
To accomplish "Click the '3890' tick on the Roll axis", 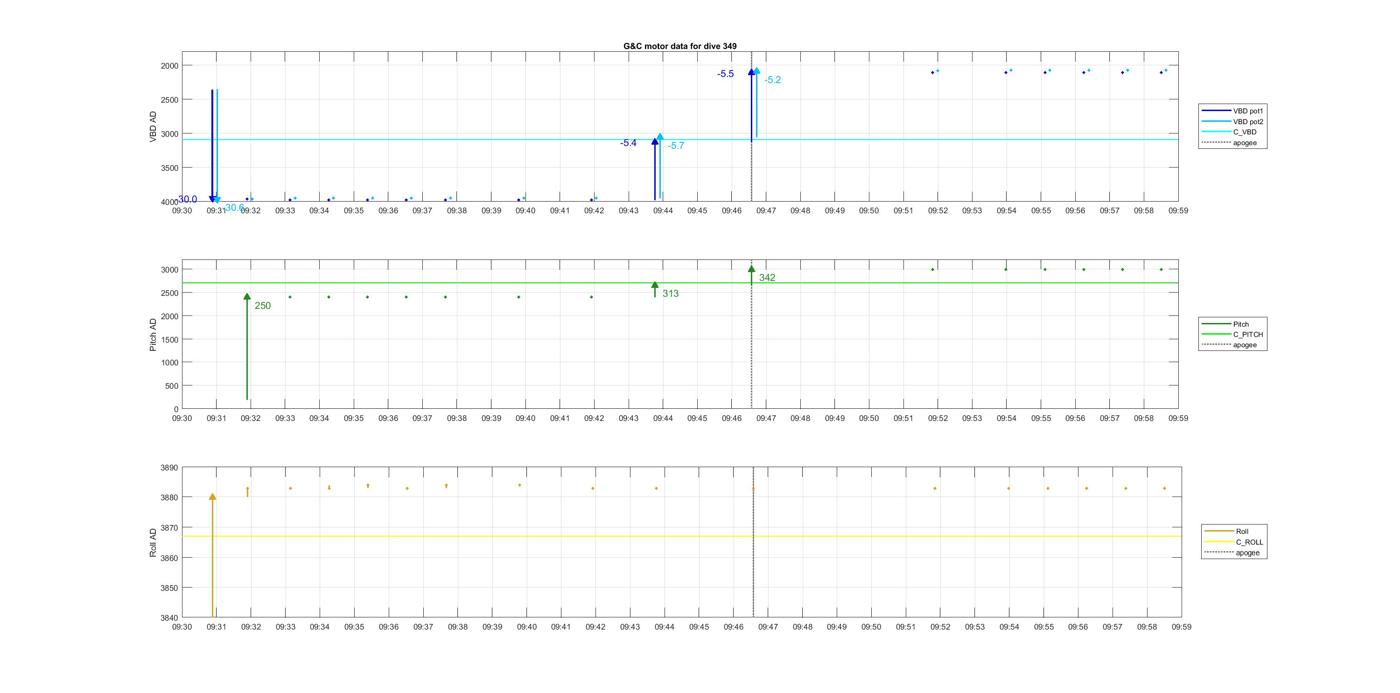I will (169, 468).
